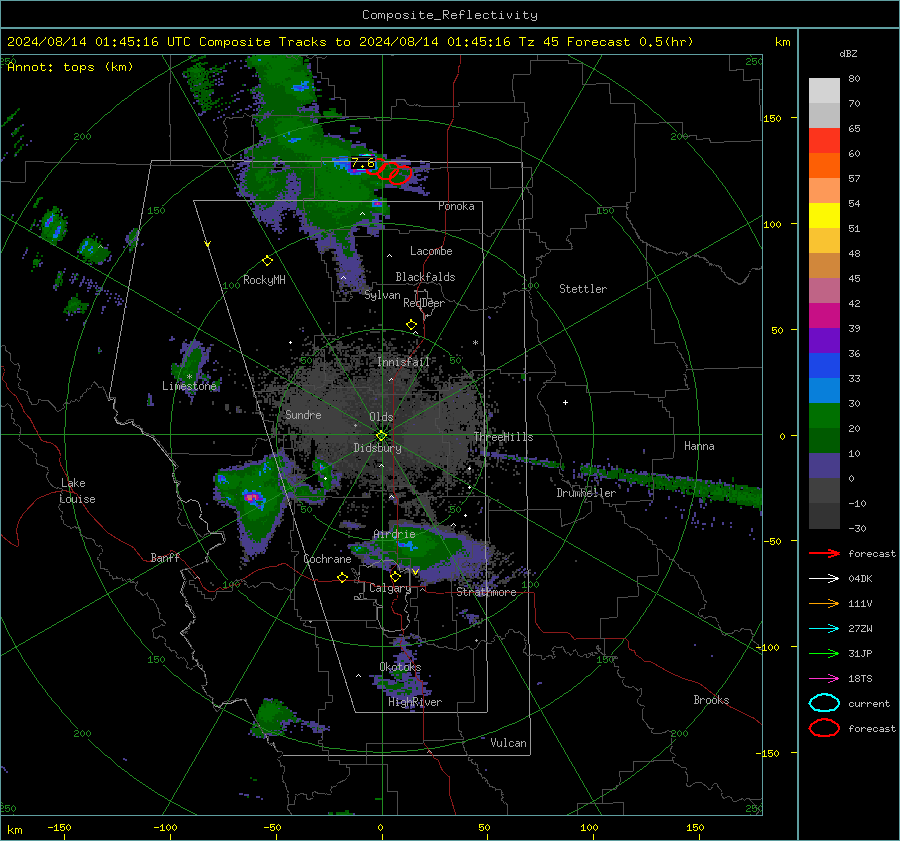The image size is (900, 841).
Task: Click the red forecast arrow legend icon
Action: 824,553
